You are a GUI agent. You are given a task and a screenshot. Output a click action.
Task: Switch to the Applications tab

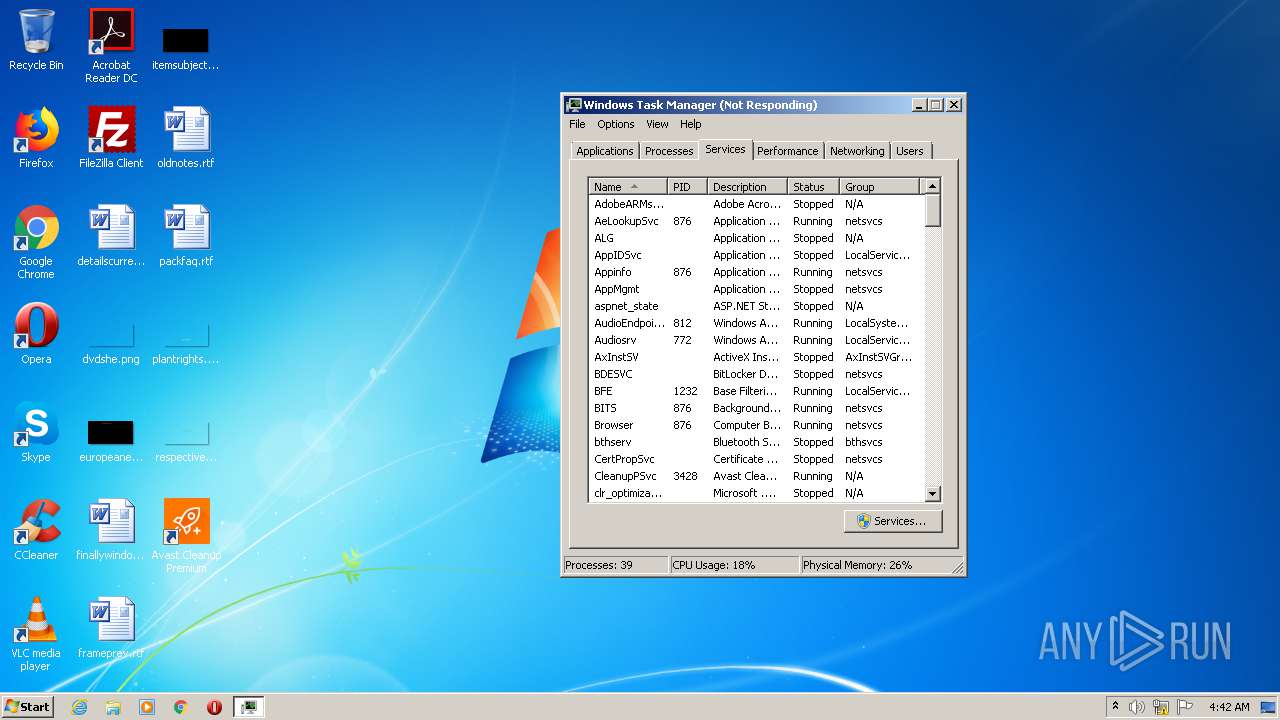click(605, 151)
